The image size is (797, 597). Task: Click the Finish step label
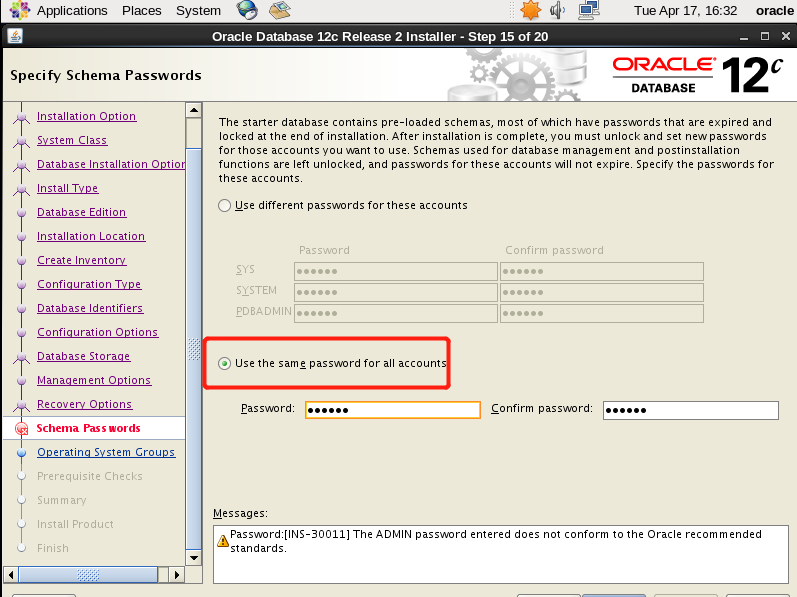click(53, 548)
